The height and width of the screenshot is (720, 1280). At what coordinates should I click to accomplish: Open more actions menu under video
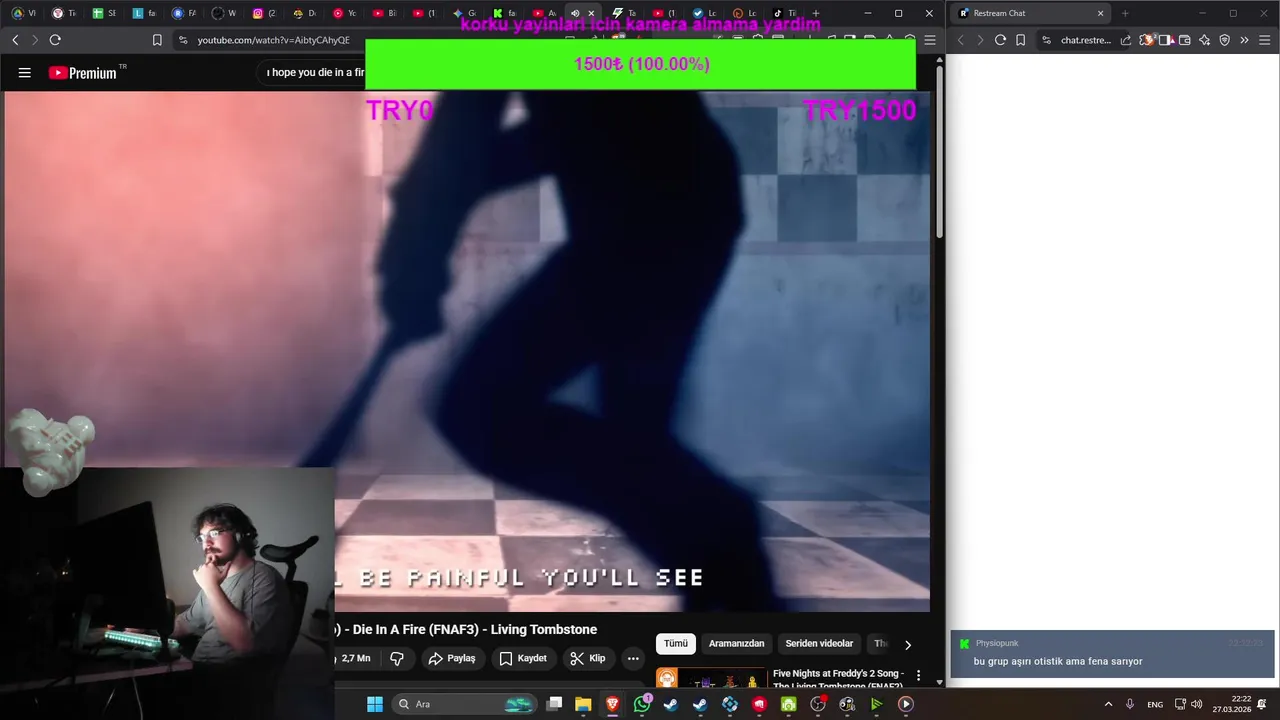tap(633, 658)
